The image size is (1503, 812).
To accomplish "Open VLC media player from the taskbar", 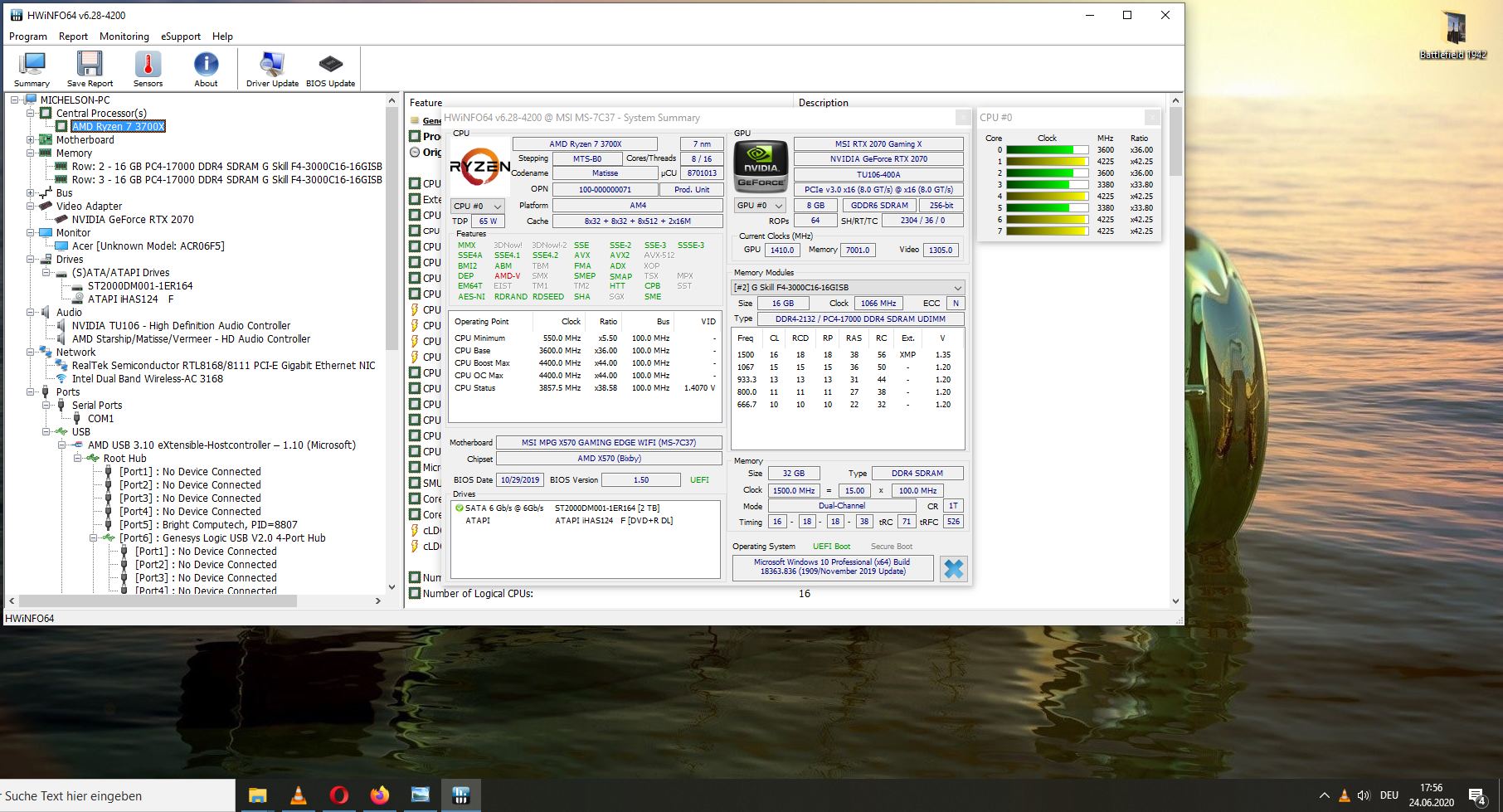I will click(299, 796).
